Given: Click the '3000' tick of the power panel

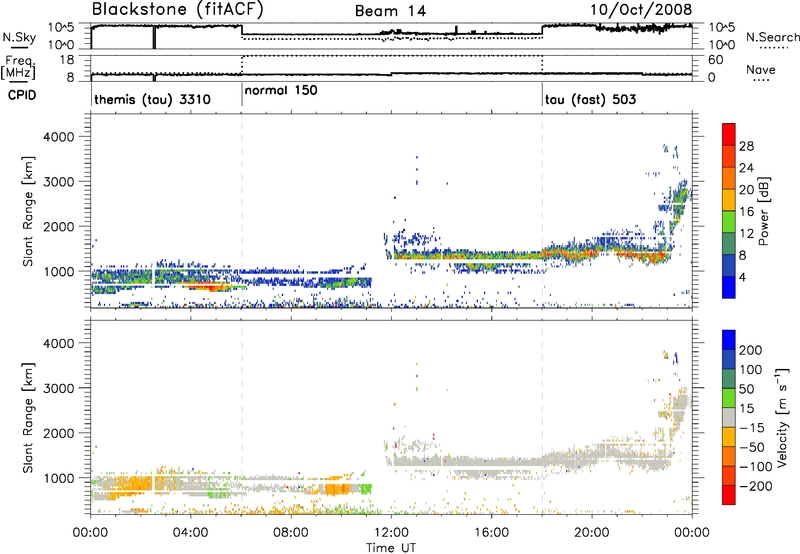Looking at the screenshot, I should click(x=59, y=182).
